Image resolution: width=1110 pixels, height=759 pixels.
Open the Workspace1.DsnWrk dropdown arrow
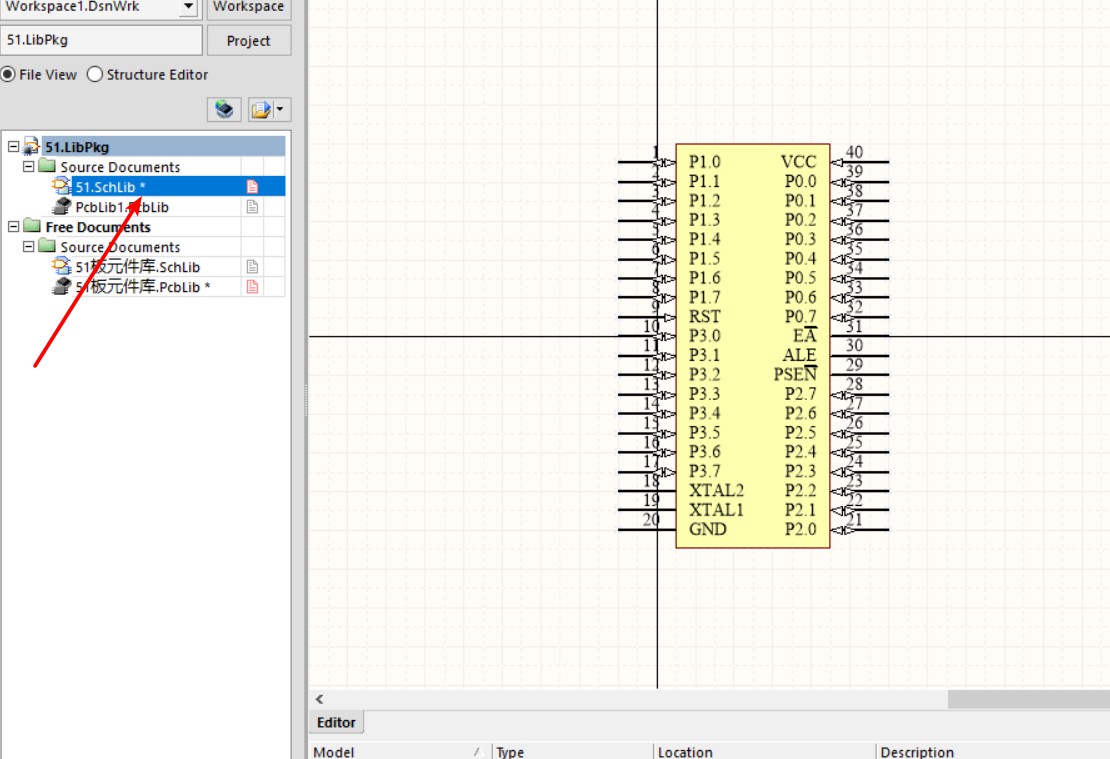coord(188,7)
